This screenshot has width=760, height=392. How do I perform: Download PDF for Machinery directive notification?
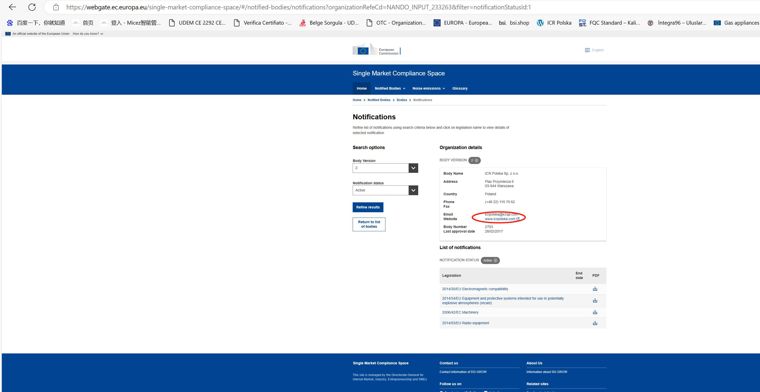(x=595, y=312)
